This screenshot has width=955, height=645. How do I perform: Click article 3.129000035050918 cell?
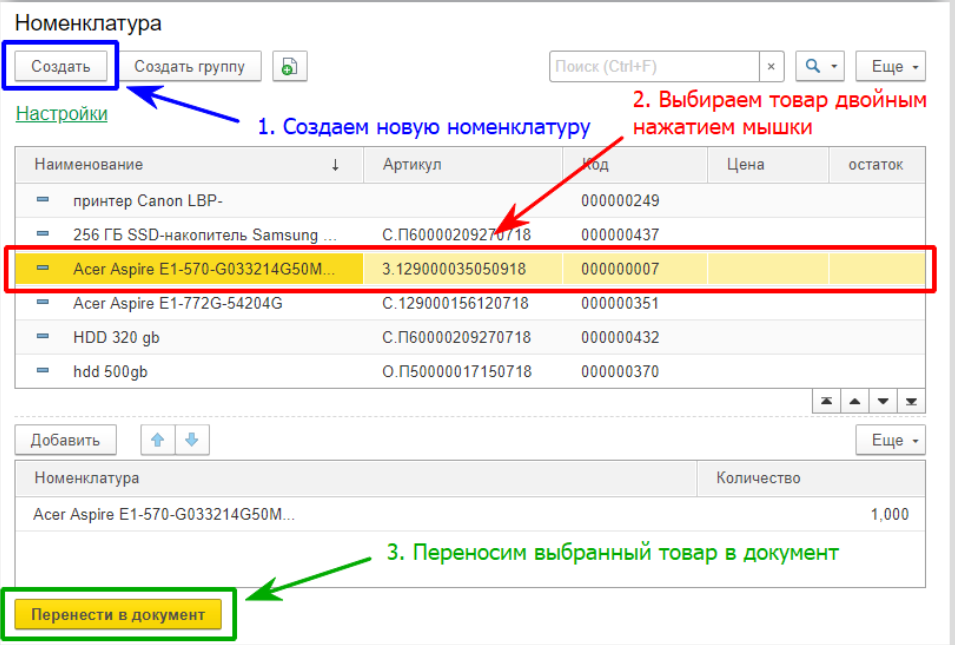(463, 269)
